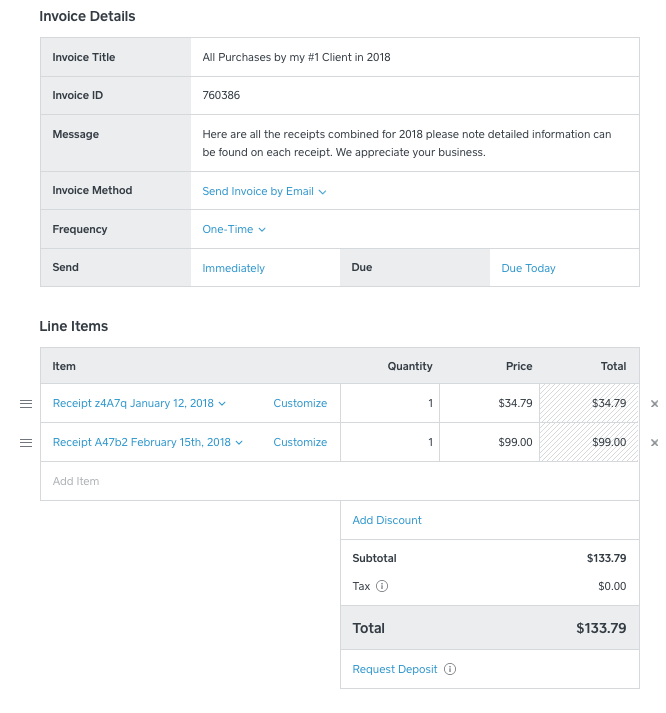666x713 pixels.
Task: Remove the Receipt z4A7q line item
Action: (654, 404)
